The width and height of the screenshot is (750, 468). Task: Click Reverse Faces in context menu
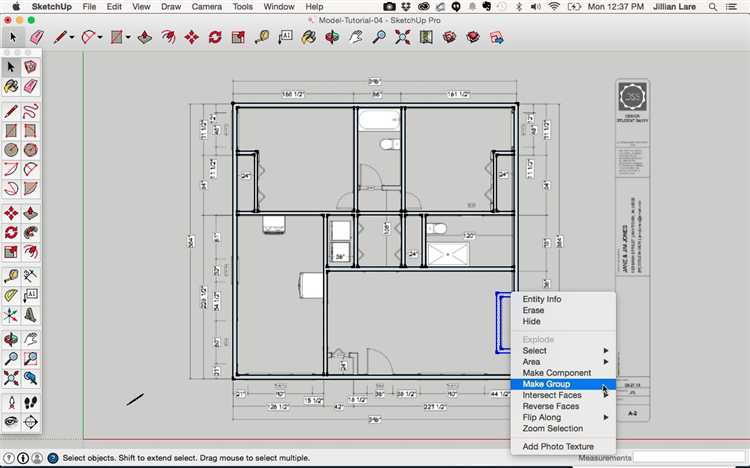550,406
